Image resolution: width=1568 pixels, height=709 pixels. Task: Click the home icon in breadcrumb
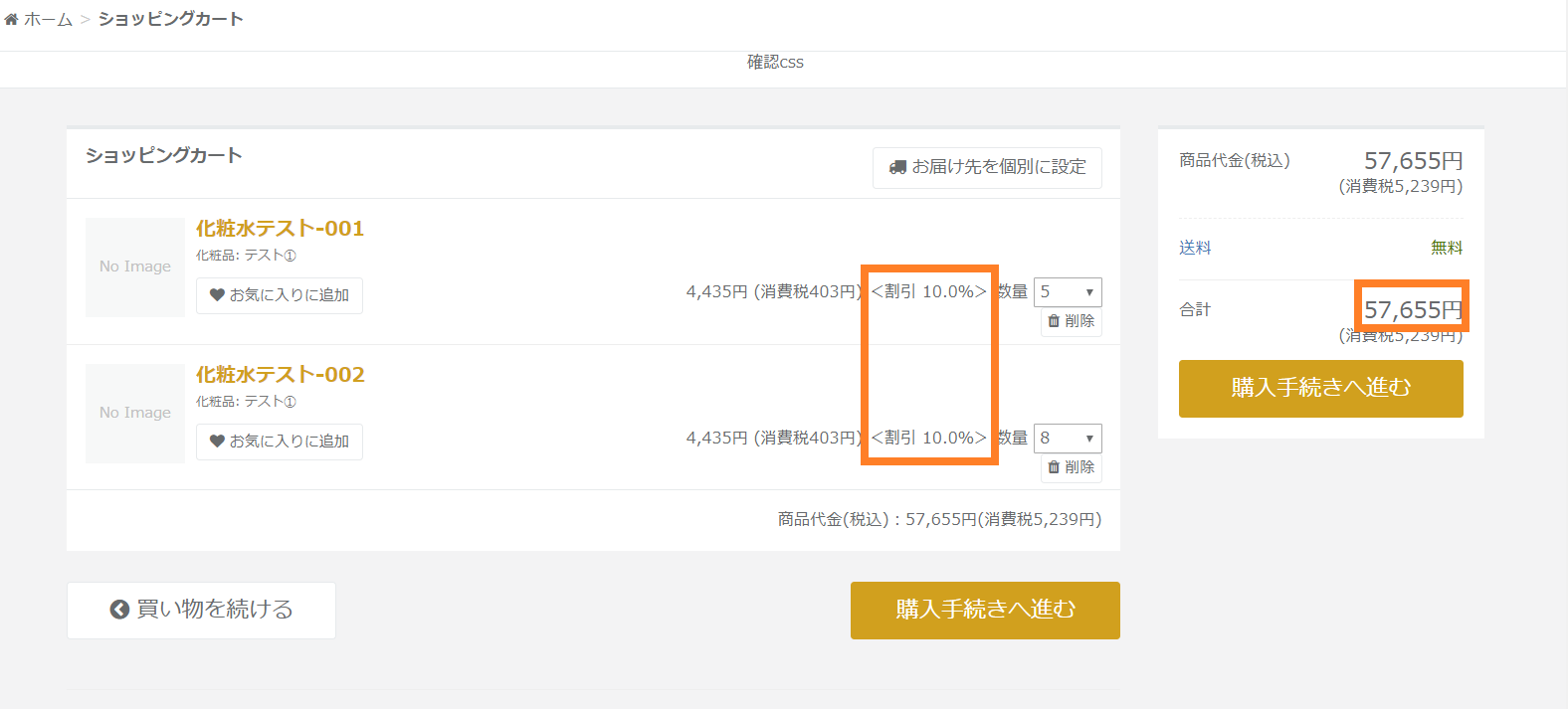(x=12, y=19)
